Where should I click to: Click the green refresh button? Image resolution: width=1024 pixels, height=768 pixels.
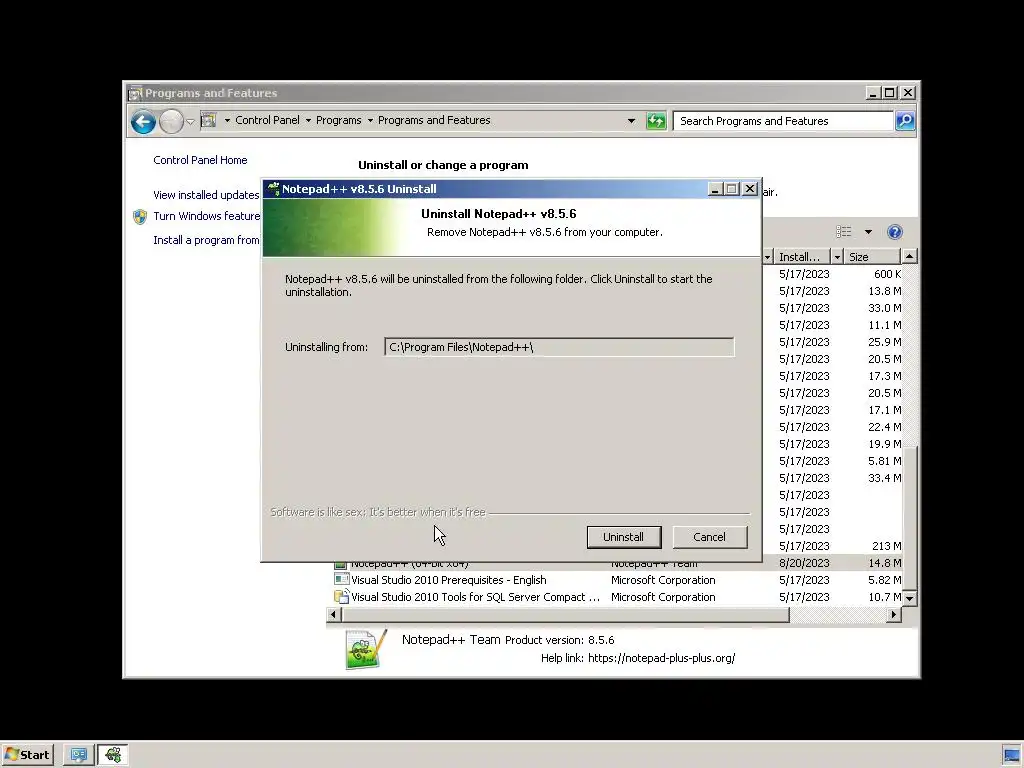pyautogui.click(x=656, y=121)
